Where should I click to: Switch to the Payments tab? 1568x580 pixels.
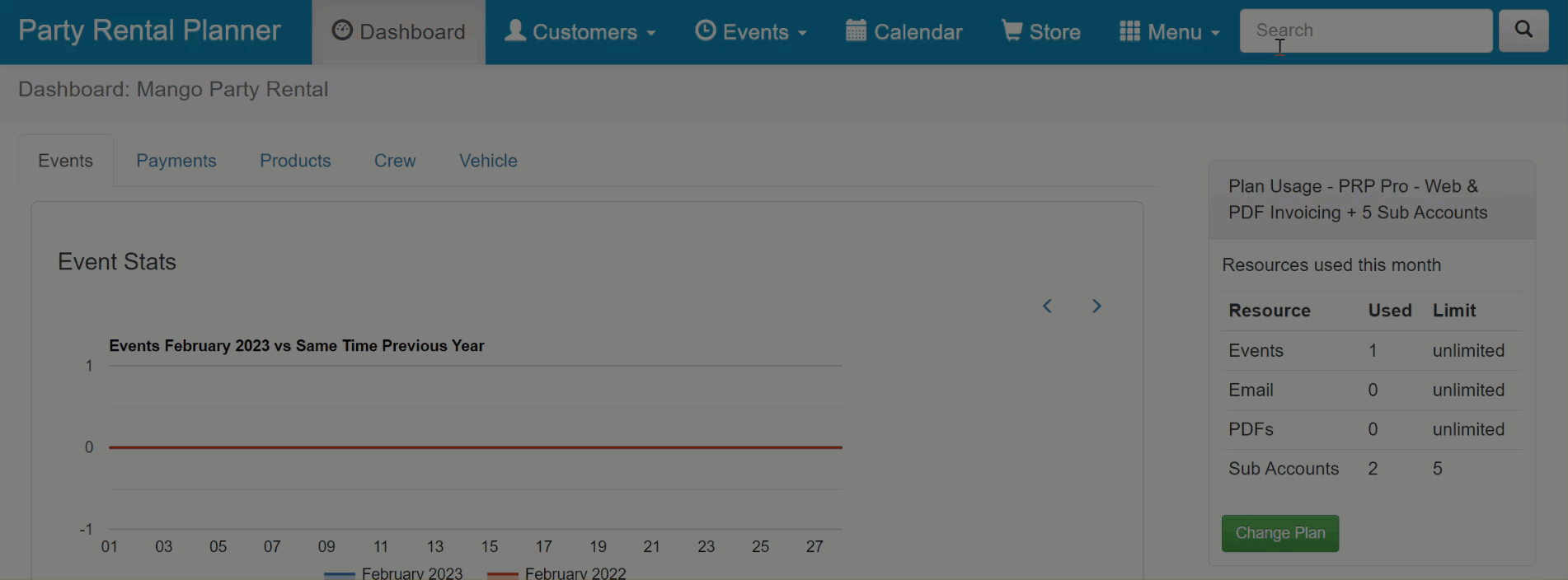(176, 161)
